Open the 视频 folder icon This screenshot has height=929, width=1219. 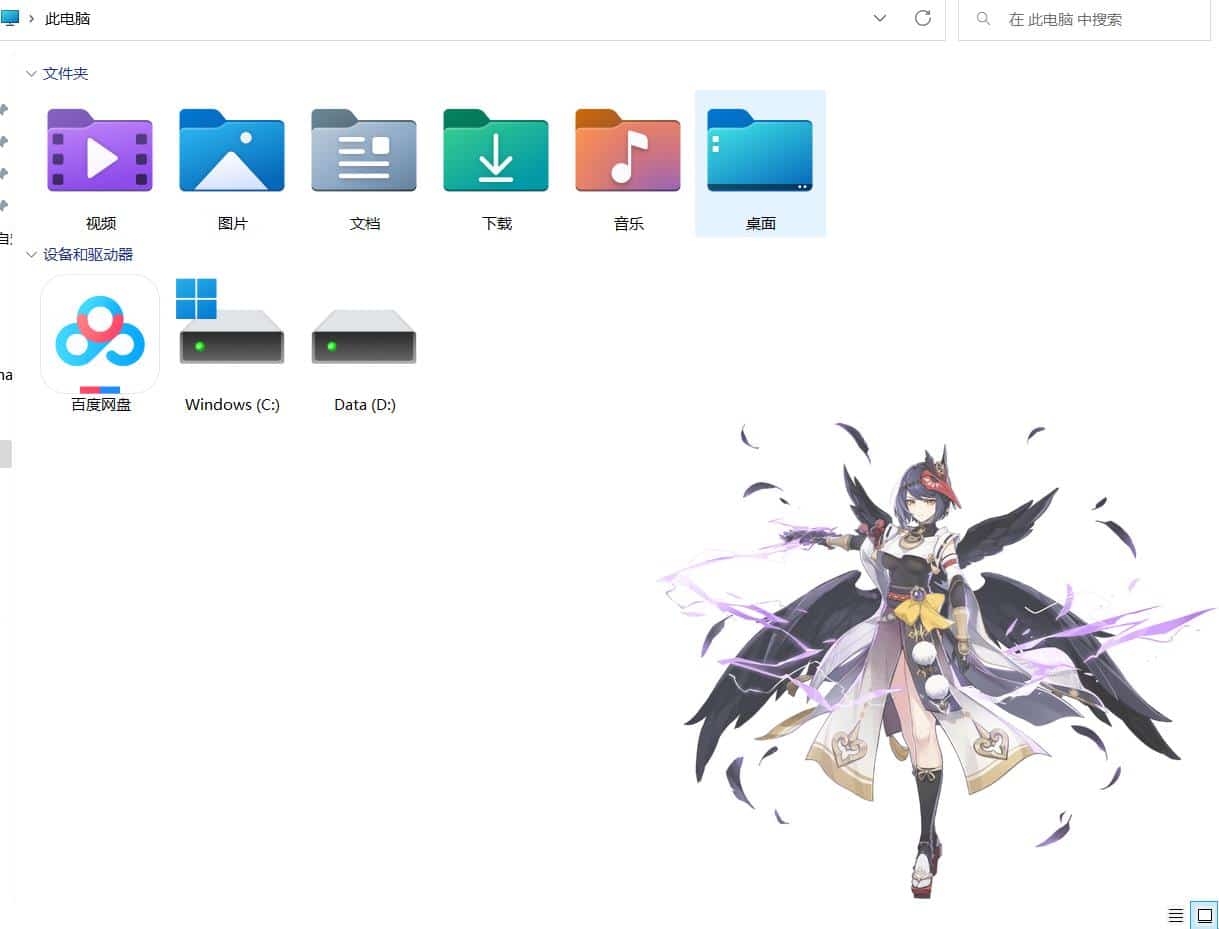pos(100,150)
